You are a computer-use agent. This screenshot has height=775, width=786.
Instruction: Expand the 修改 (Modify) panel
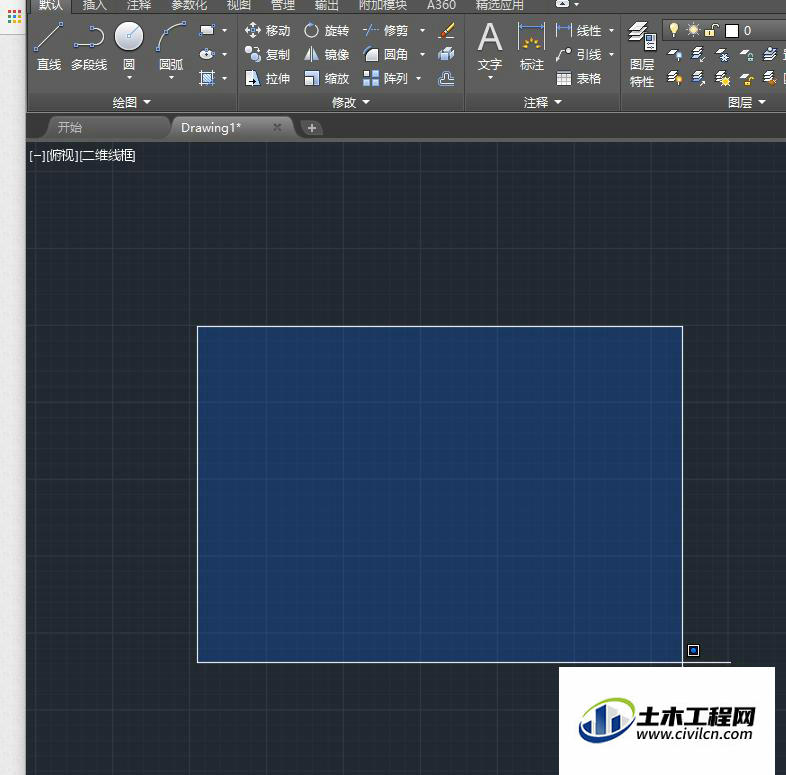tap(350, 102)
